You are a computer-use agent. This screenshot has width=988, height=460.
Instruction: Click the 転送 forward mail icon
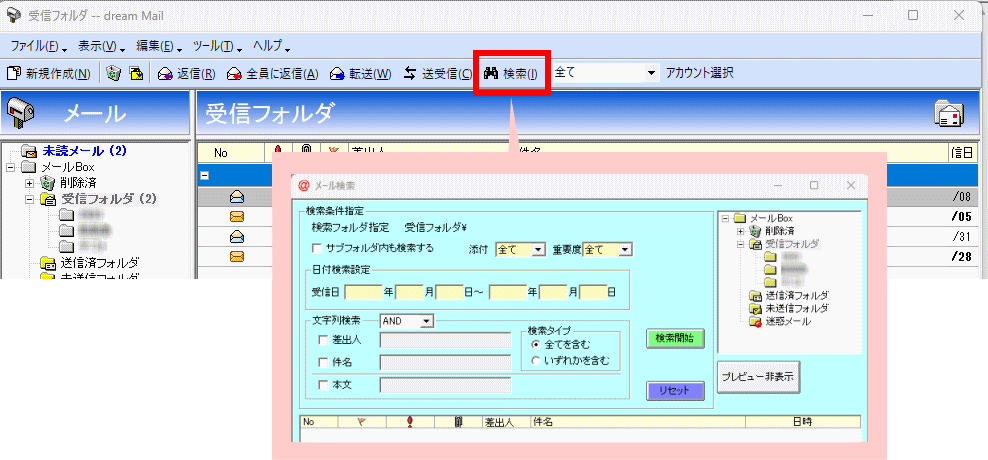[x=337, y=73]
